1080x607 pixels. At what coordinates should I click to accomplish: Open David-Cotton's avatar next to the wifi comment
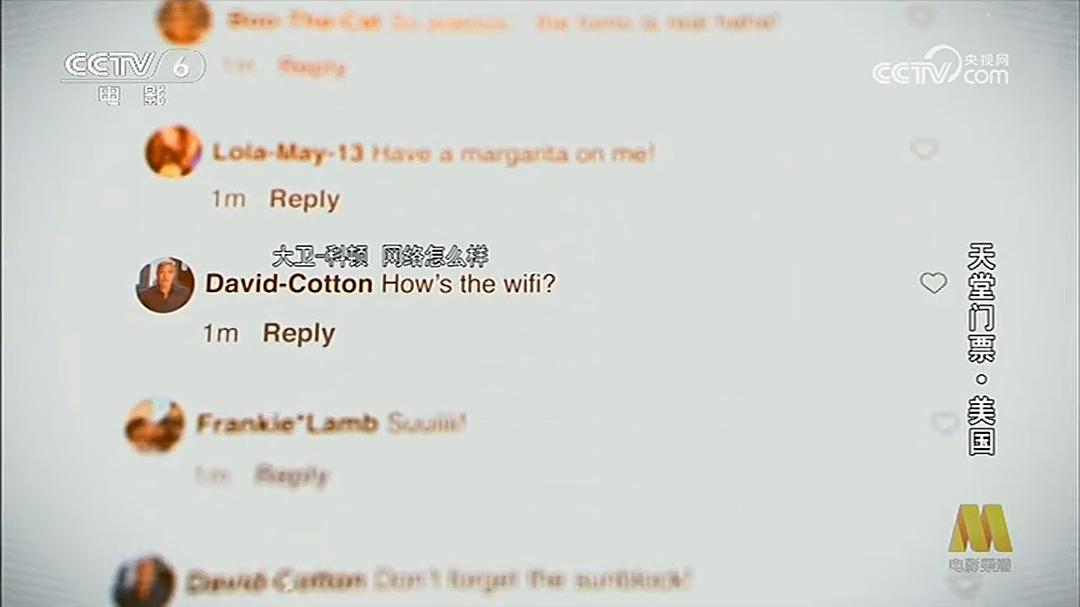tap(165, 285)
